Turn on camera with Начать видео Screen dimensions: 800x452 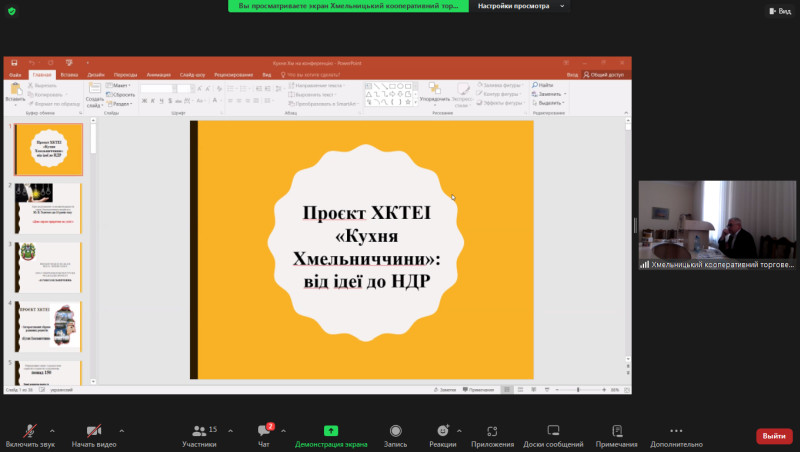(93, 431)
